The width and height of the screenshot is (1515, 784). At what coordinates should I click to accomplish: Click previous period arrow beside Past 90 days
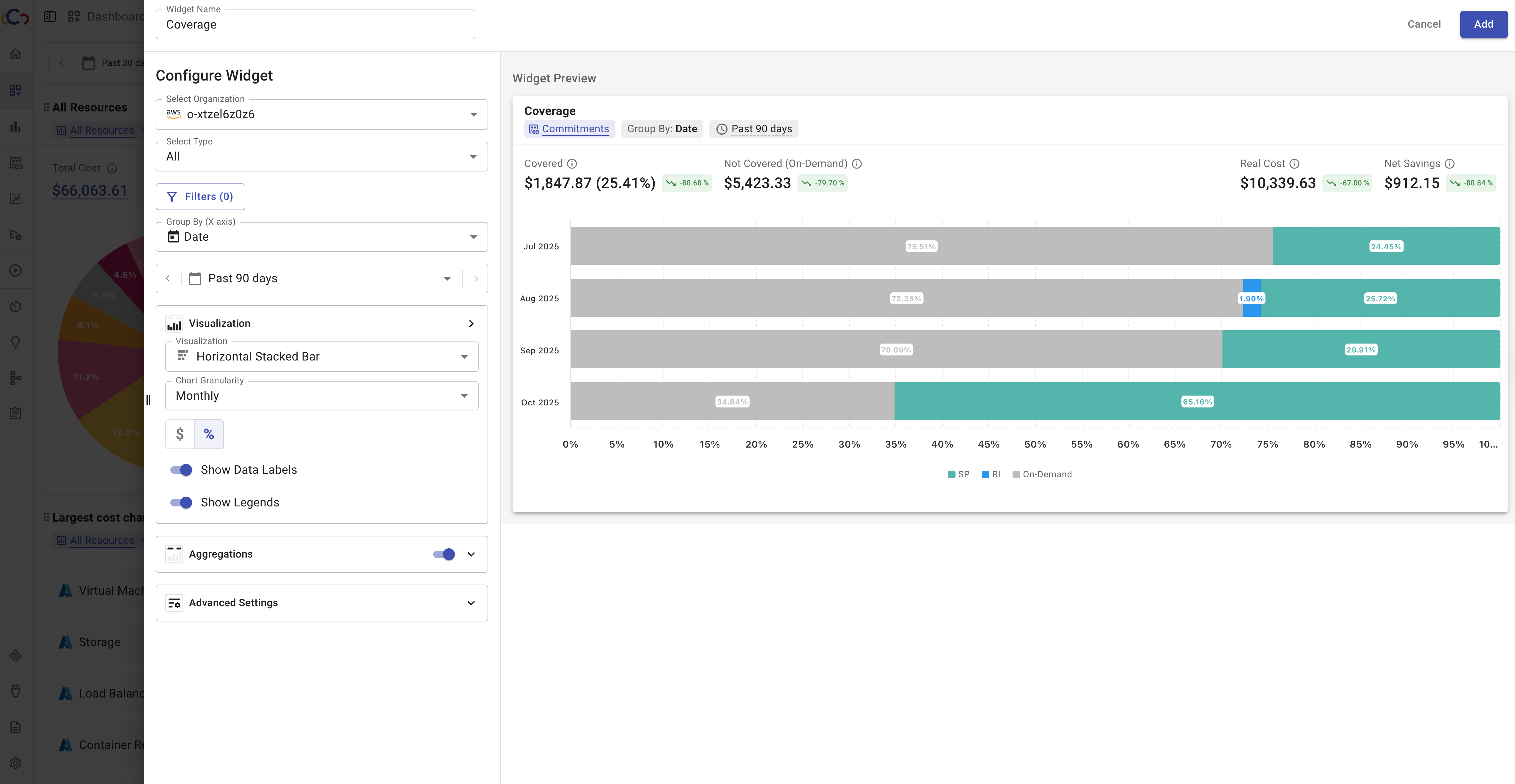(x=168, y=278)
